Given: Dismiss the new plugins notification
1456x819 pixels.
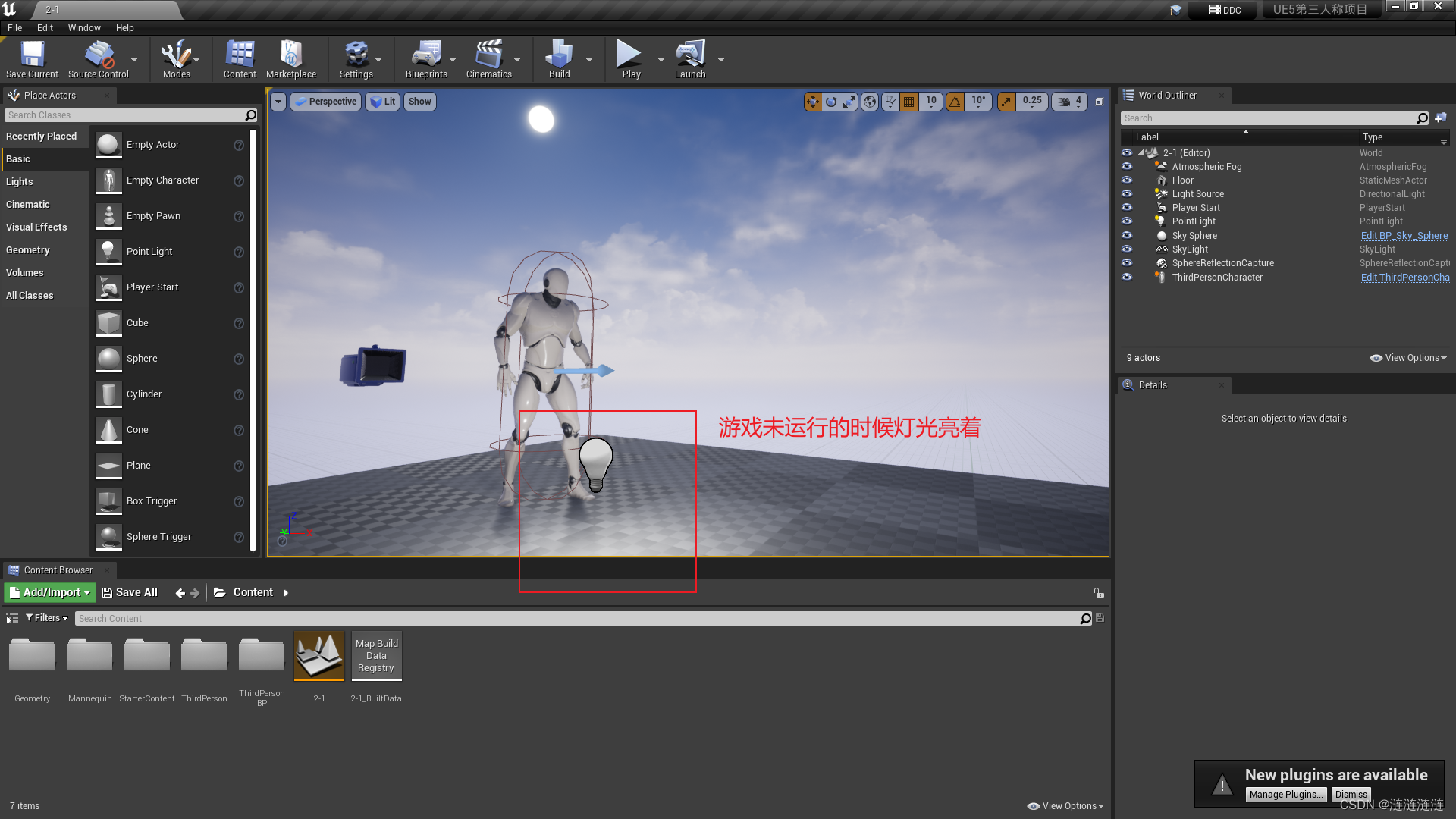Looking at the screenshot, I should pos(1350,793).
